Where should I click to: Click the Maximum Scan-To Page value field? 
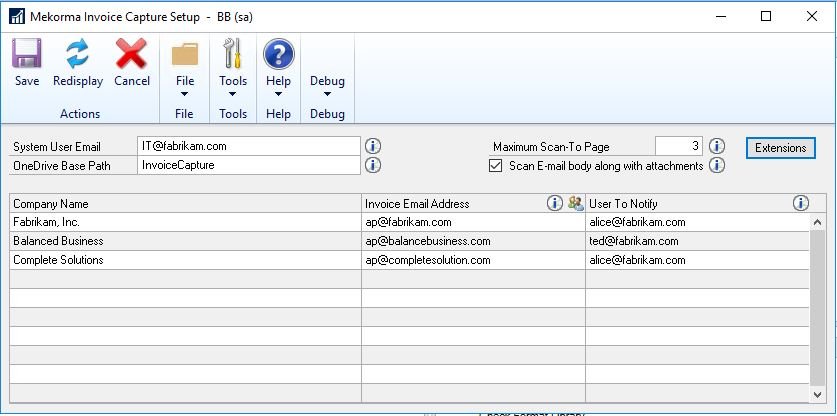coord(678,146)
